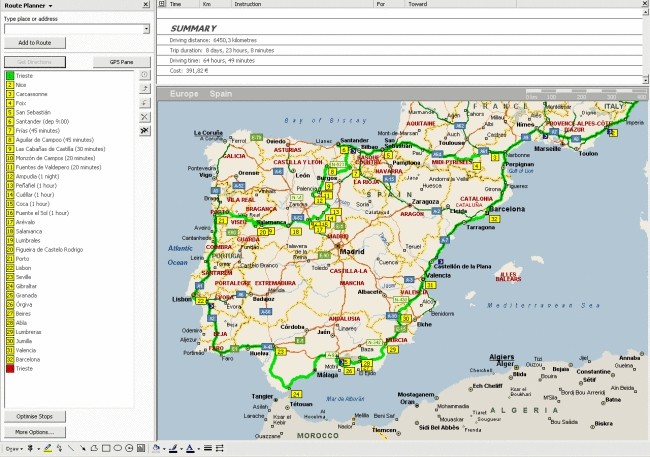Click the directions pane scroll-down arrow
The height and width of the screenshot is (457, 650).
click(x=645, y=79)
